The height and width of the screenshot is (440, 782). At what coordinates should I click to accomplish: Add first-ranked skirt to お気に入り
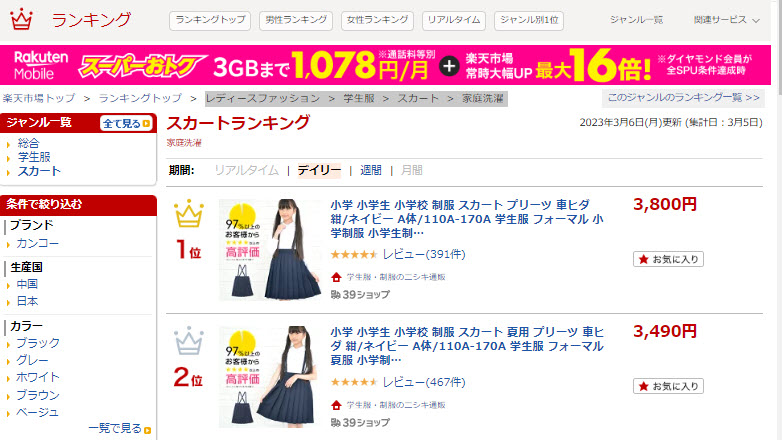click(668, 259)
